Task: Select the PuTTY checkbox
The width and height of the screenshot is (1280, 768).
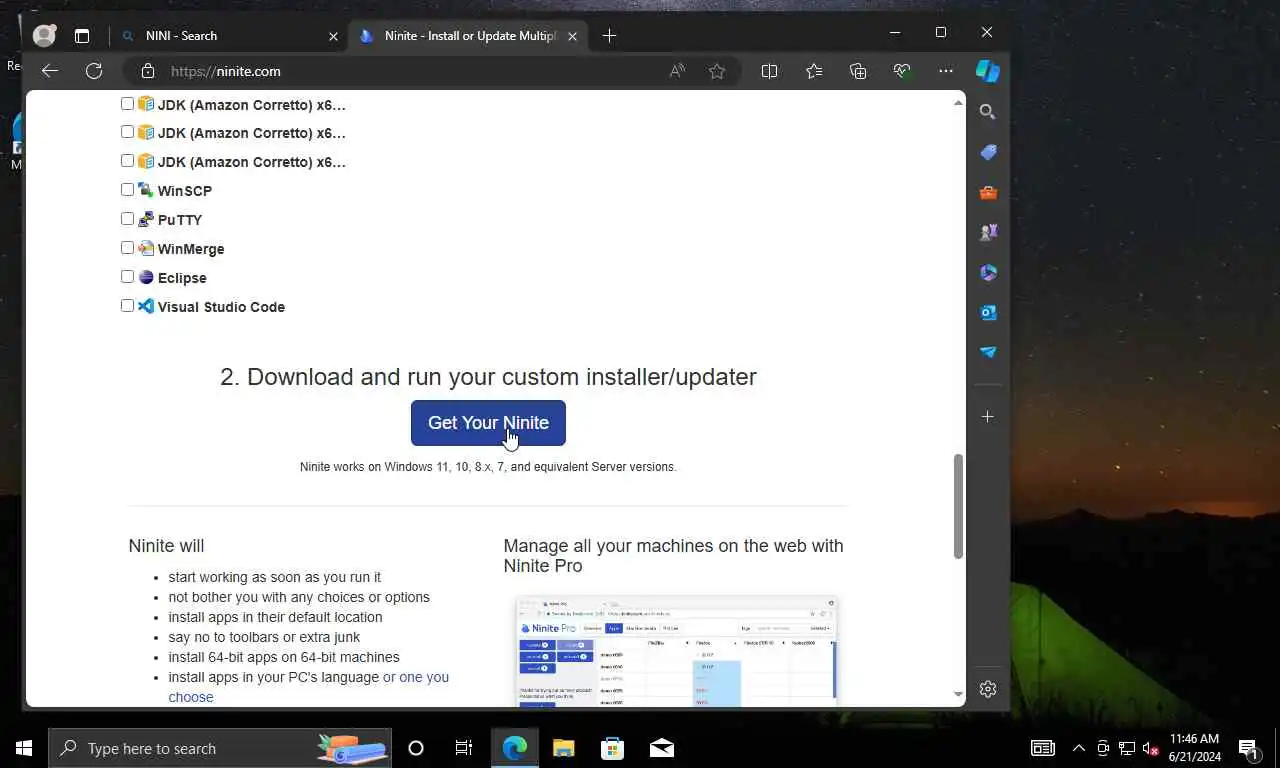Action: (x=127, y=219)
